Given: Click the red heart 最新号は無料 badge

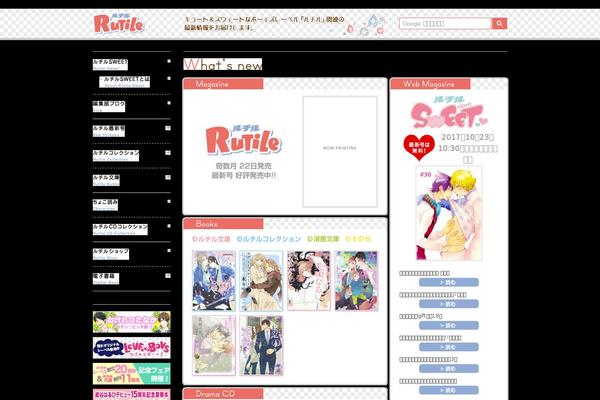Looking at the screenshot, I should [x=419, y=147].
